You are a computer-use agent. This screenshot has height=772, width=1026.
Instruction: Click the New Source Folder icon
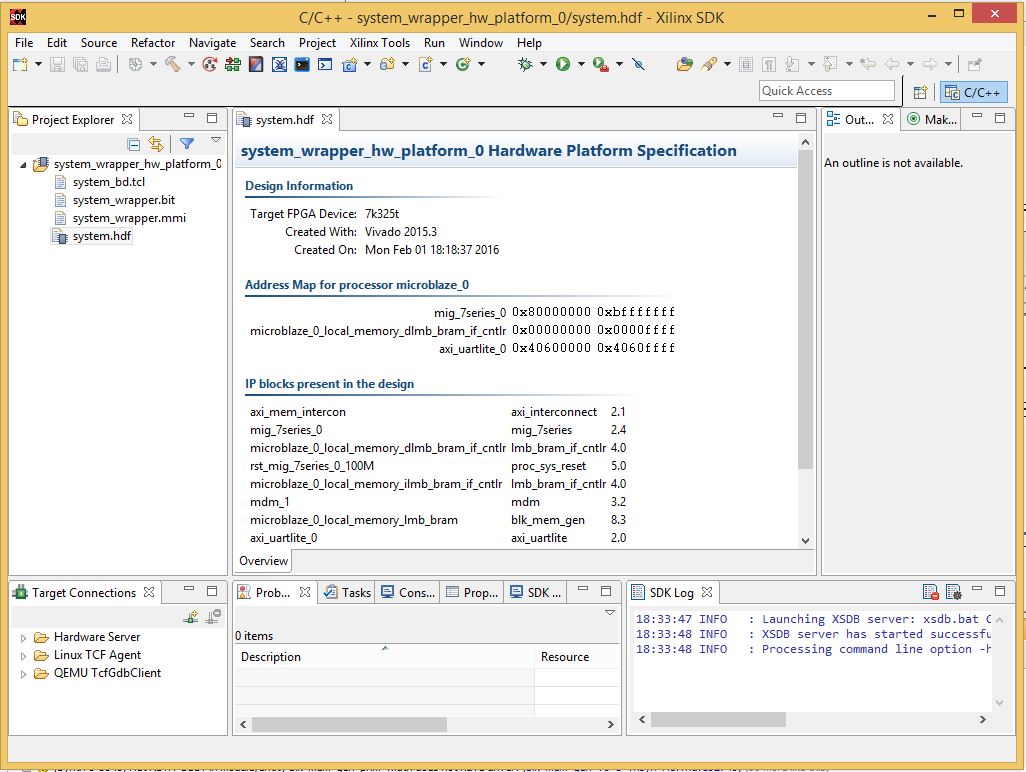pyautogui.click(x=387, y=64)
